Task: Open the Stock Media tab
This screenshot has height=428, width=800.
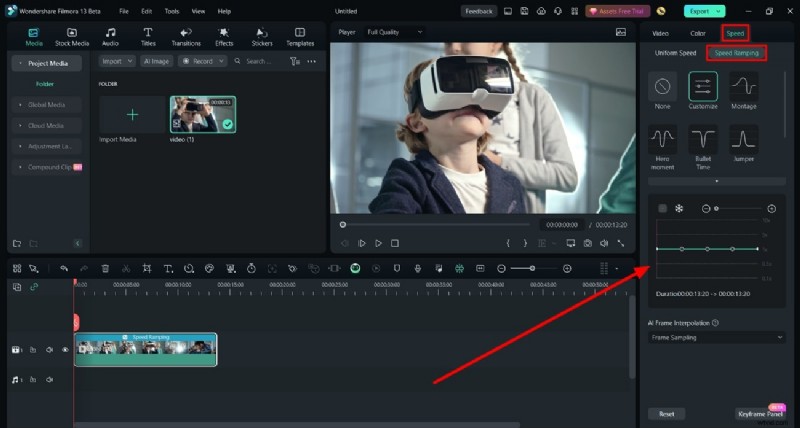Action: pyautogui.click(x=72, y=37)
